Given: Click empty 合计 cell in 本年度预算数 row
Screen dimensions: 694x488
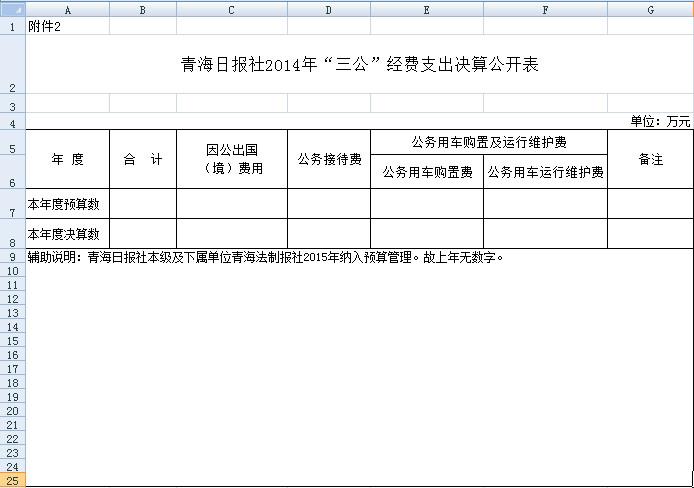Looking at the screenshot, I should (143, 204).
